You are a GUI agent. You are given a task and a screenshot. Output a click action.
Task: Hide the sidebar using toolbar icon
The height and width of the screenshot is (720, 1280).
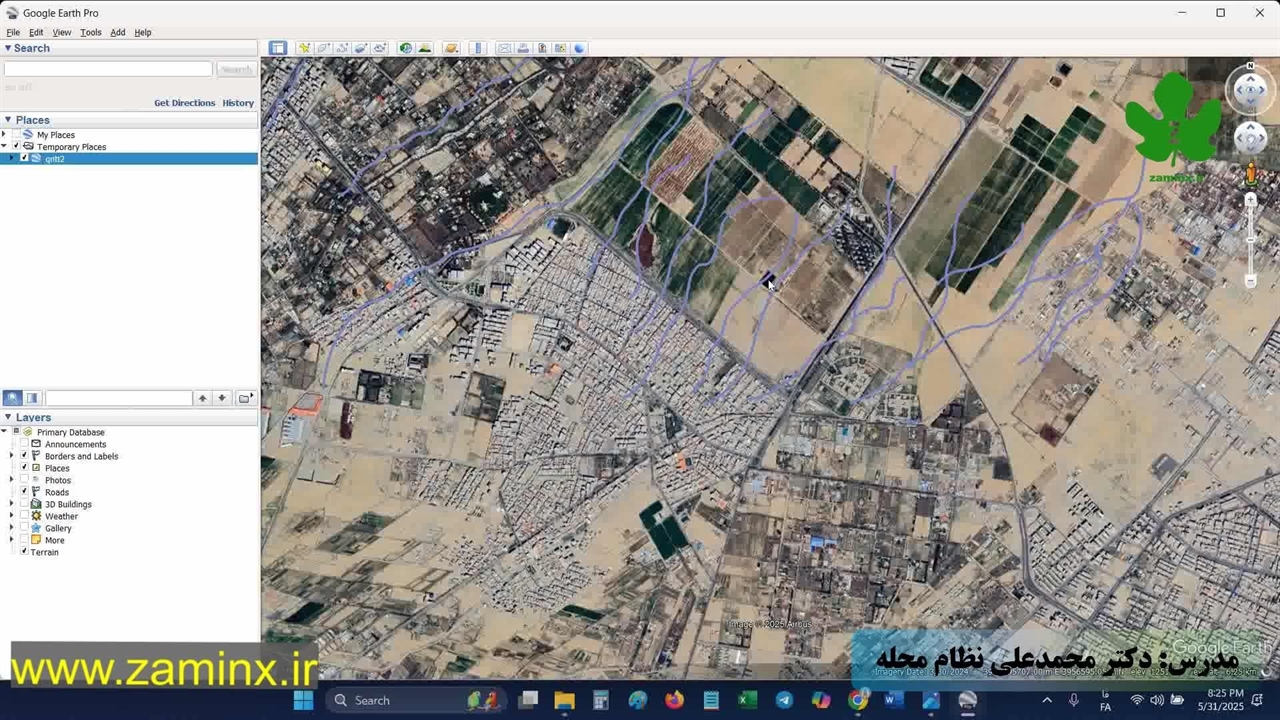(x=278, y=48)
